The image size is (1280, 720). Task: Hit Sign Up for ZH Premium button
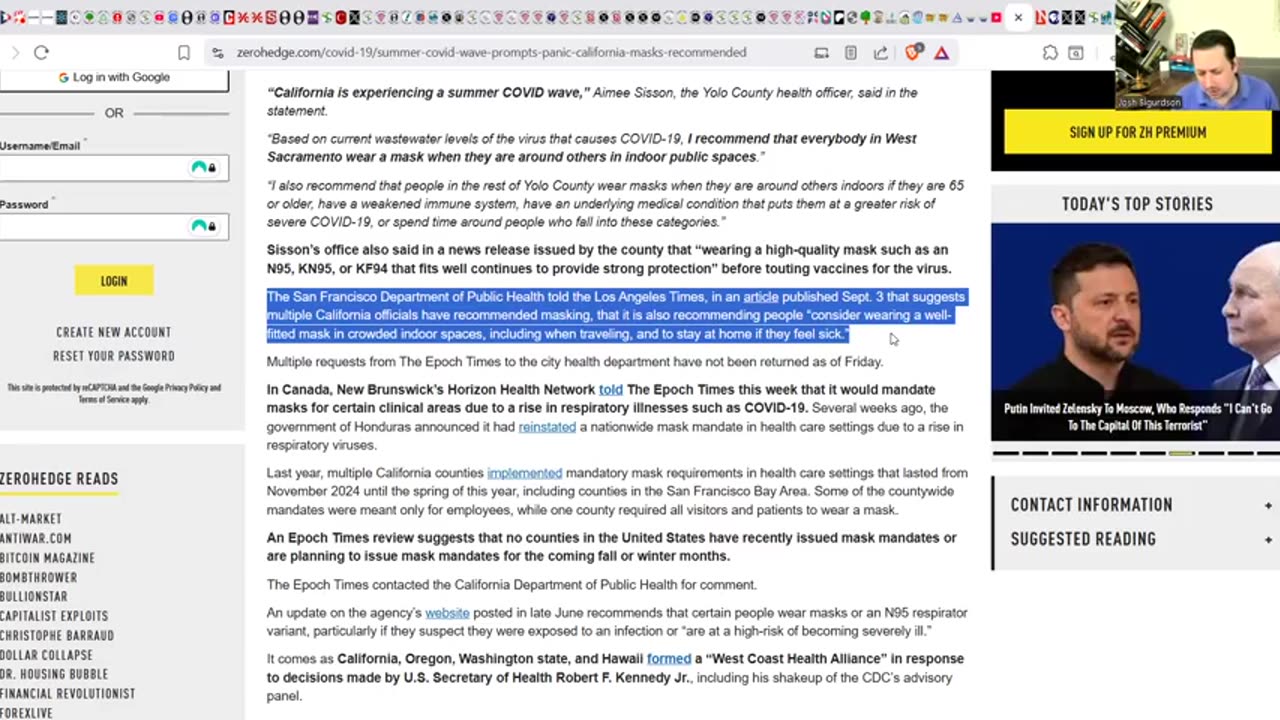pos(1137,132)
